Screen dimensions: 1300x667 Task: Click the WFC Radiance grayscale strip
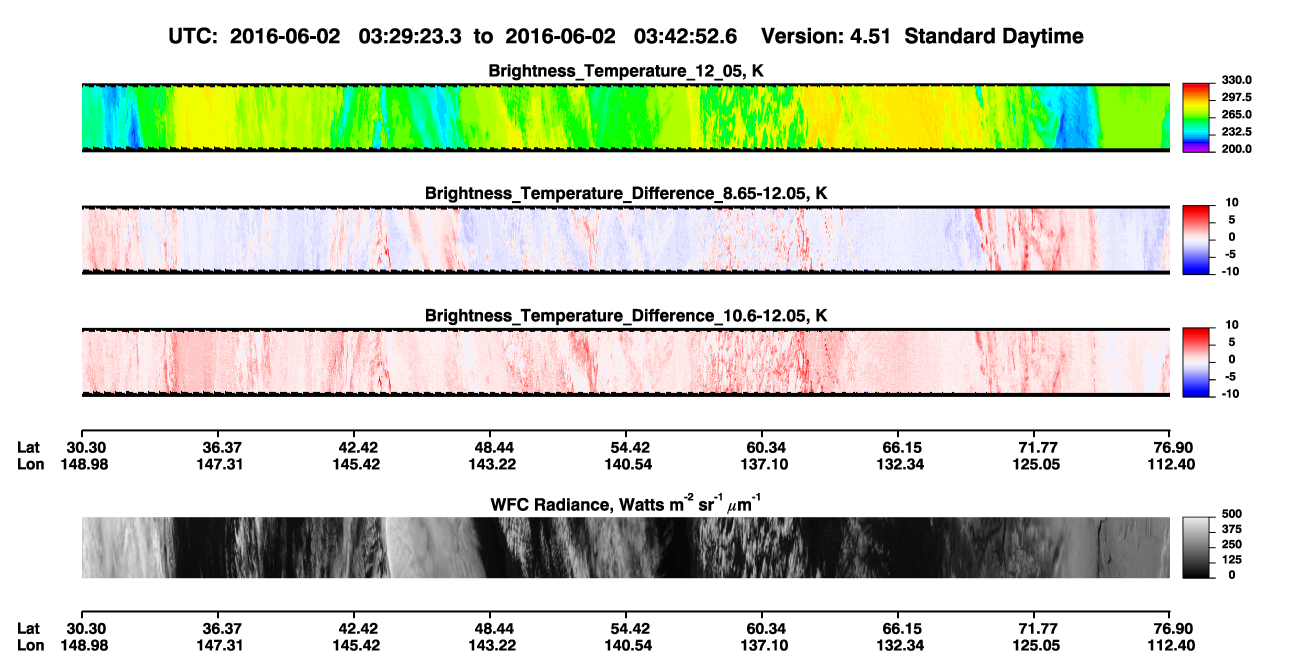coord(625,547)
